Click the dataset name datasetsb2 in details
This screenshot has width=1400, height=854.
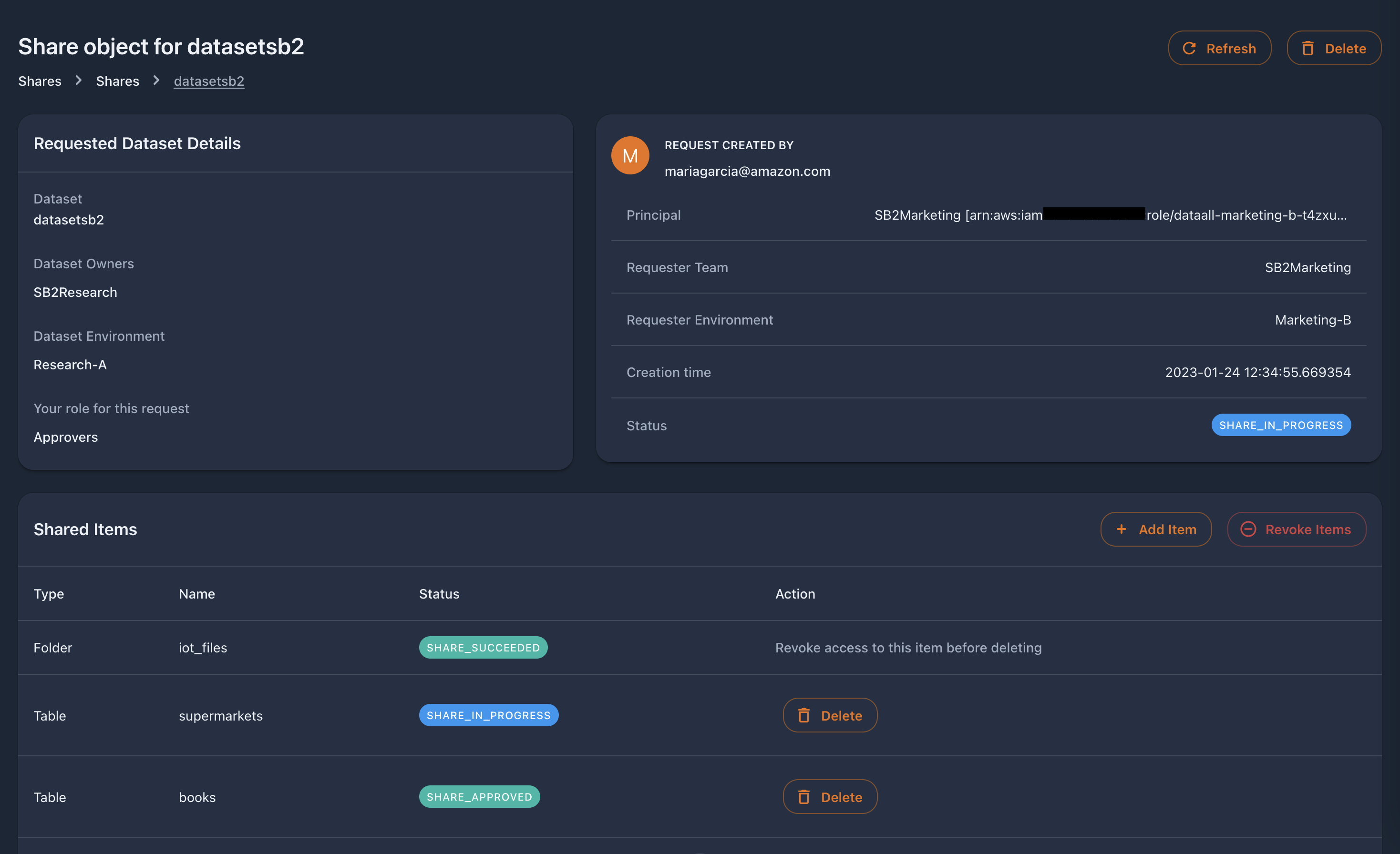[69, 220]
